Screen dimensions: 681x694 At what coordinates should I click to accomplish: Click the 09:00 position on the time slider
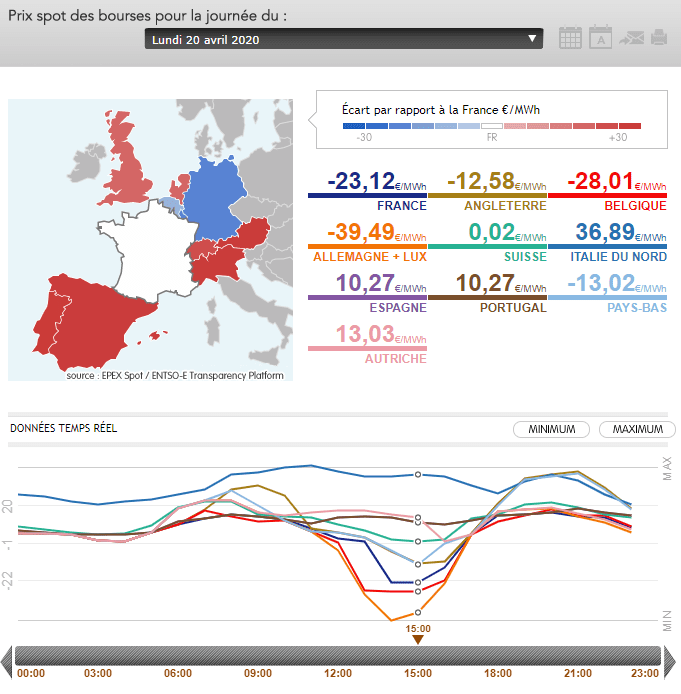click(258, 657)
